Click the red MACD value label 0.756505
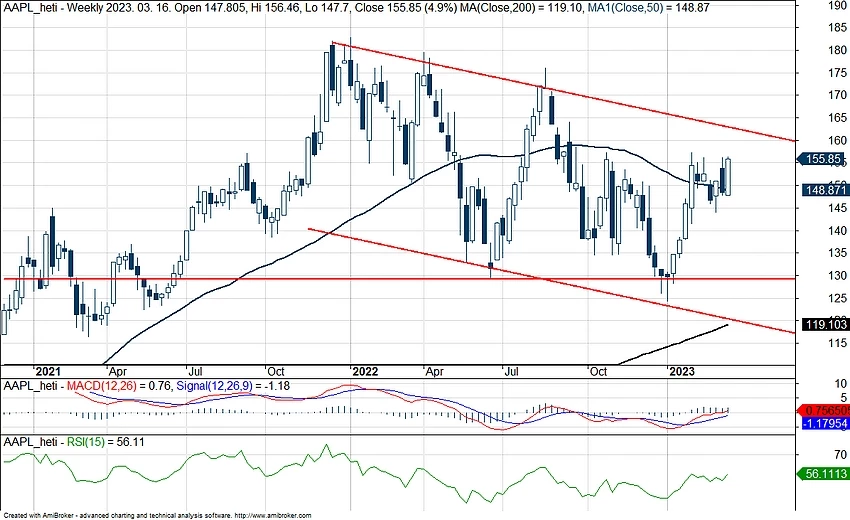The width and height of the screenshot is (850, 520). point(825,410)
